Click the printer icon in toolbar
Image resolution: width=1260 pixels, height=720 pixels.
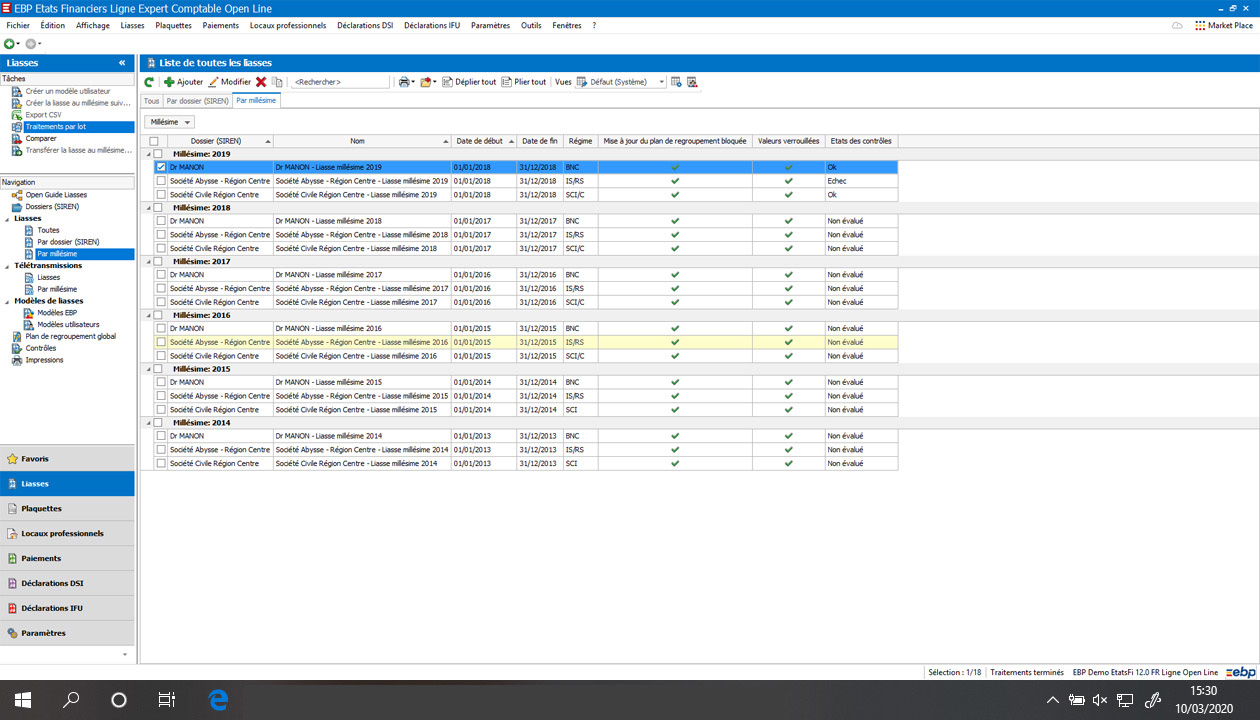(x=404, y=82)
